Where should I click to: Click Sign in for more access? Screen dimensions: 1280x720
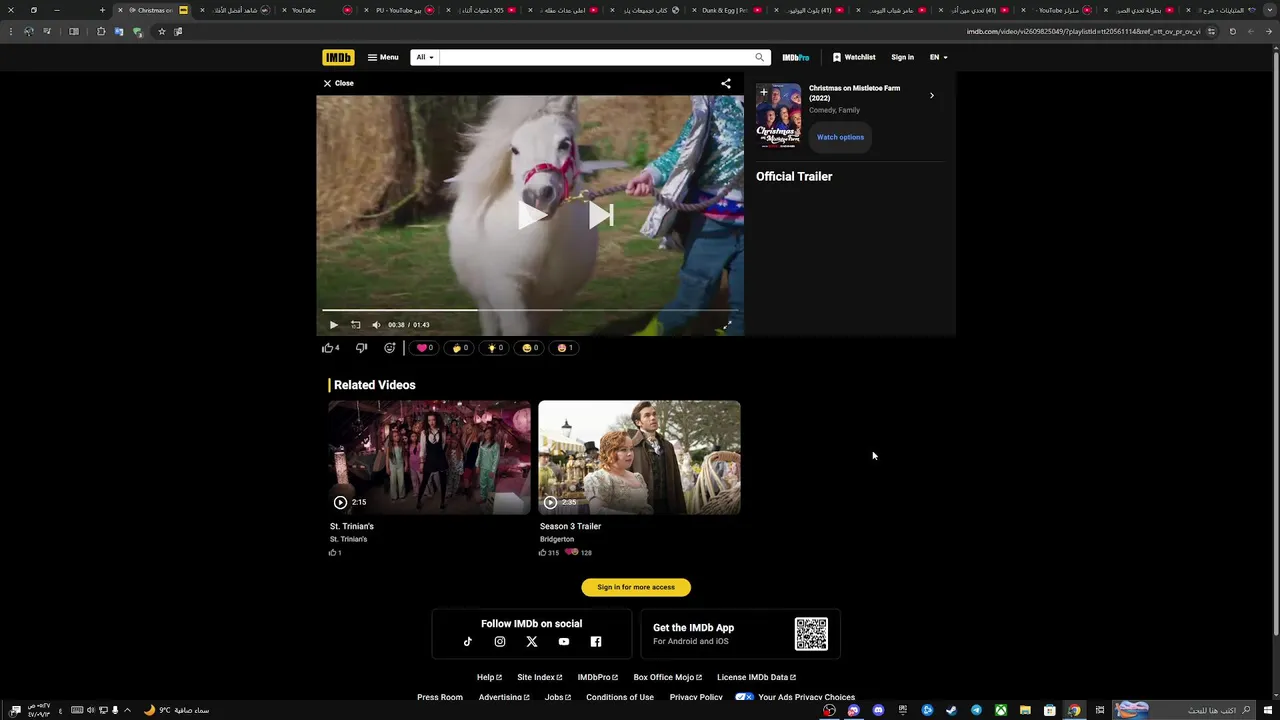coord(636,587)
